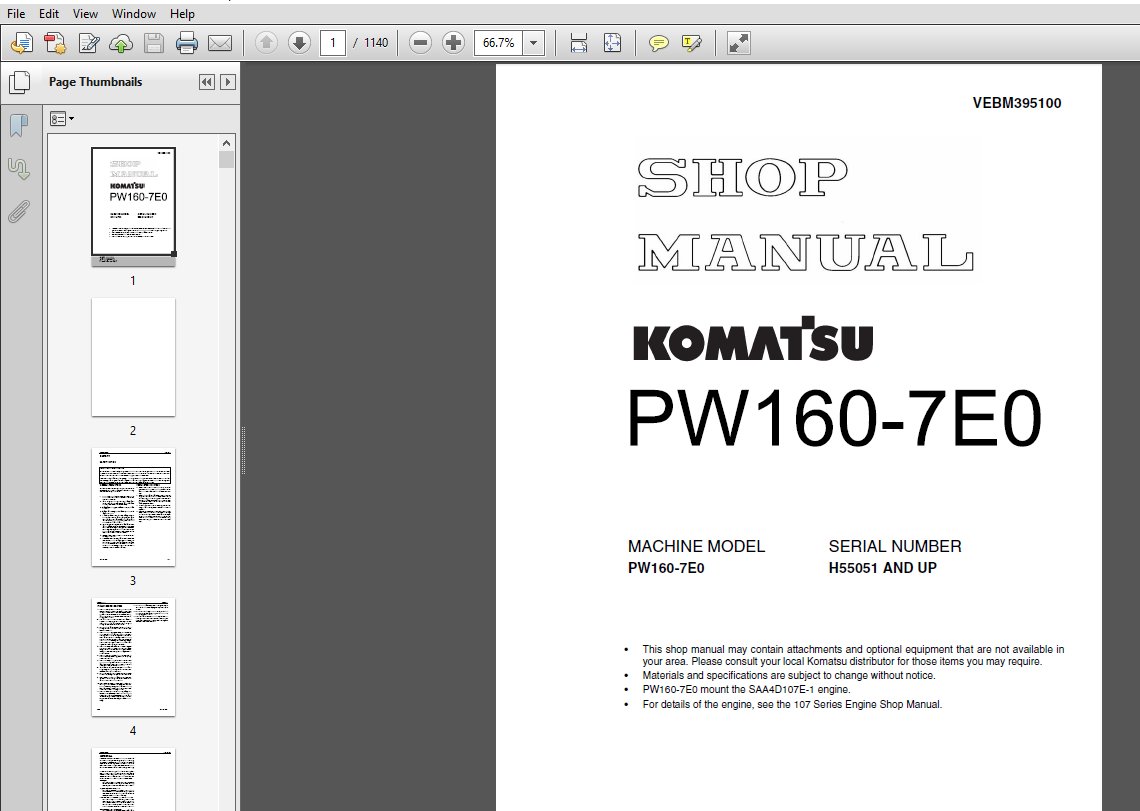Click the total pages count 1140
1140x811 pixels.
[x=376, y=43]
